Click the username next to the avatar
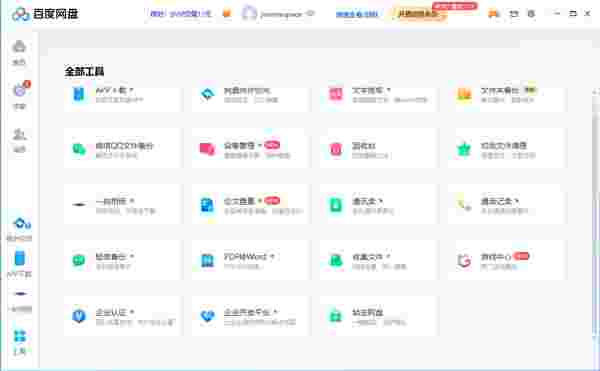 (x=282, y=14)
